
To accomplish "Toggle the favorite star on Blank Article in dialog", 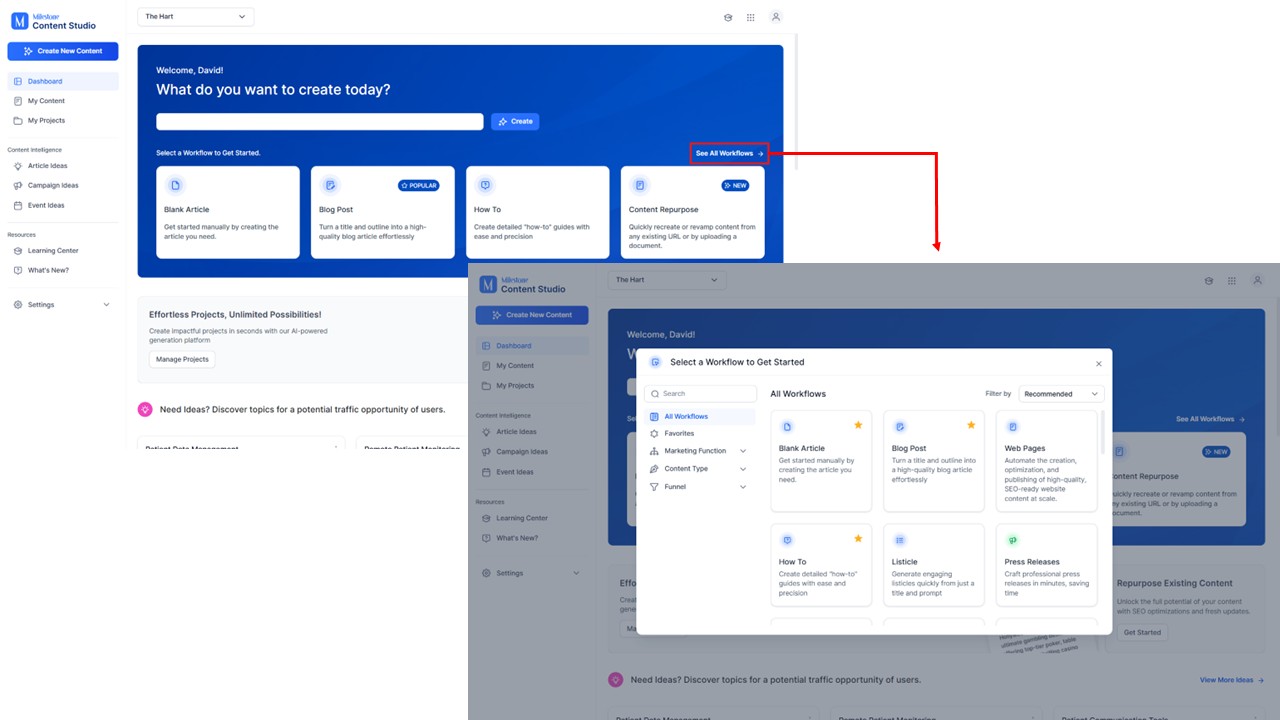I will click(858, 425).
